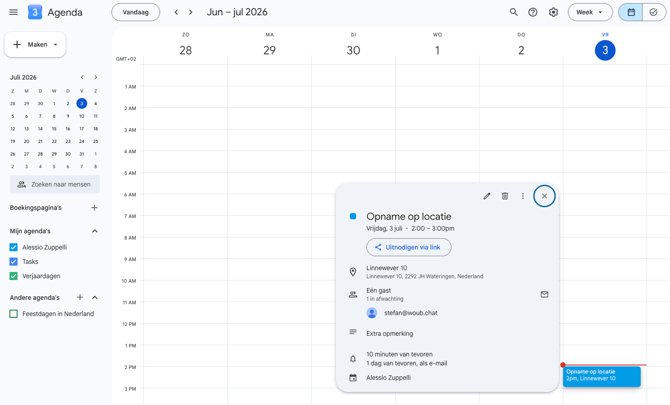
Task: Edit event with the pencil icon
Action: (487, 196)
